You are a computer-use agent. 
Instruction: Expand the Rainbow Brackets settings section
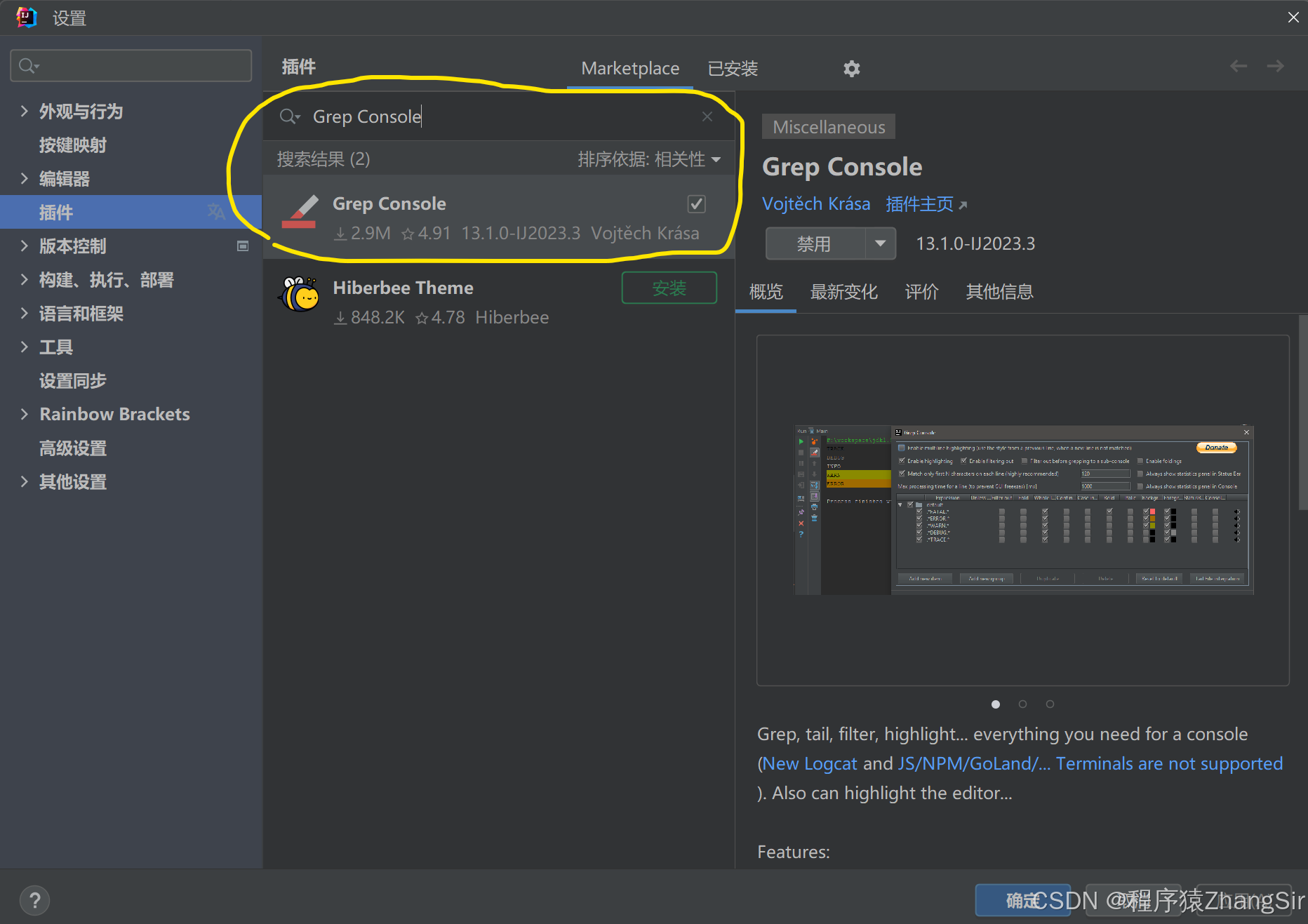(x=25, y=414)
